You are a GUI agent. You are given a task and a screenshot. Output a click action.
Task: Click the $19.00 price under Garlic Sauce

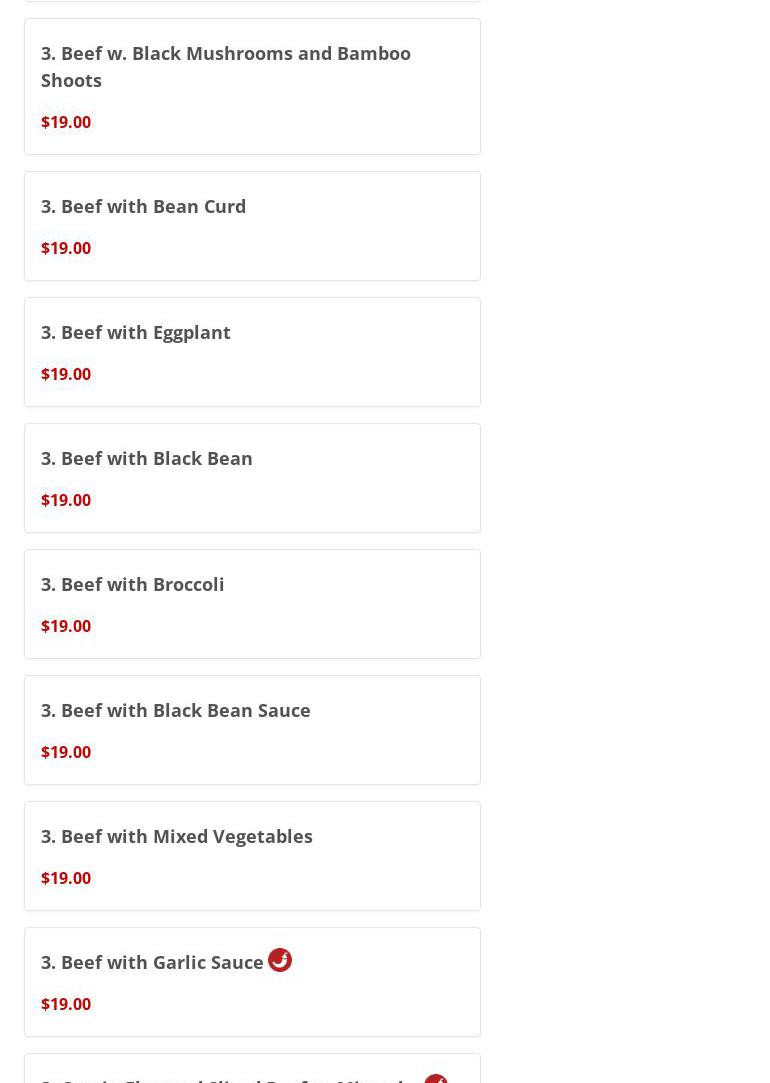(x=66, y=1004)
